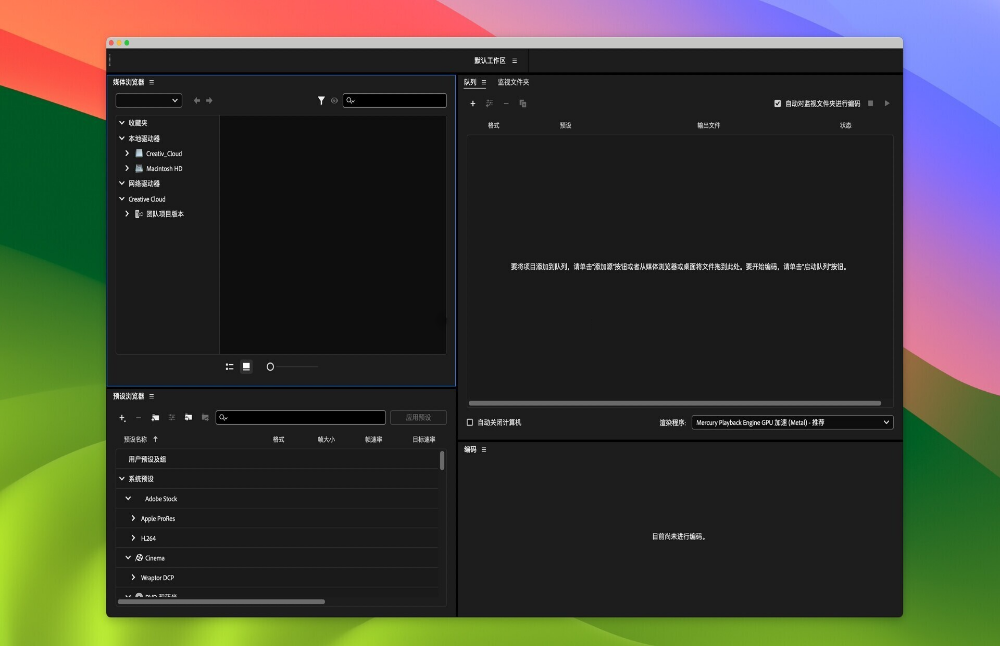Uncheck 自动对监视文件夹进行编码 checkbox
Image resolution: width=1000 pixels, height=646 pixels.
click(x=778, y=103)
